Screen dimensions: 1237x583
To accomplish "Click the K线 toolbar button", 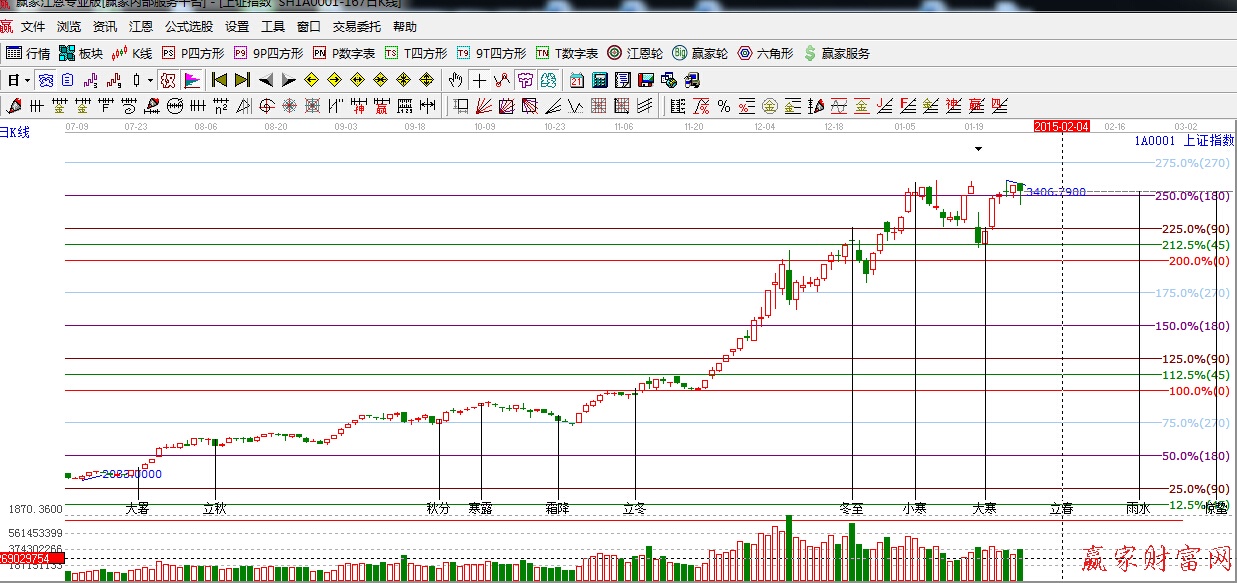I will 131,53.
